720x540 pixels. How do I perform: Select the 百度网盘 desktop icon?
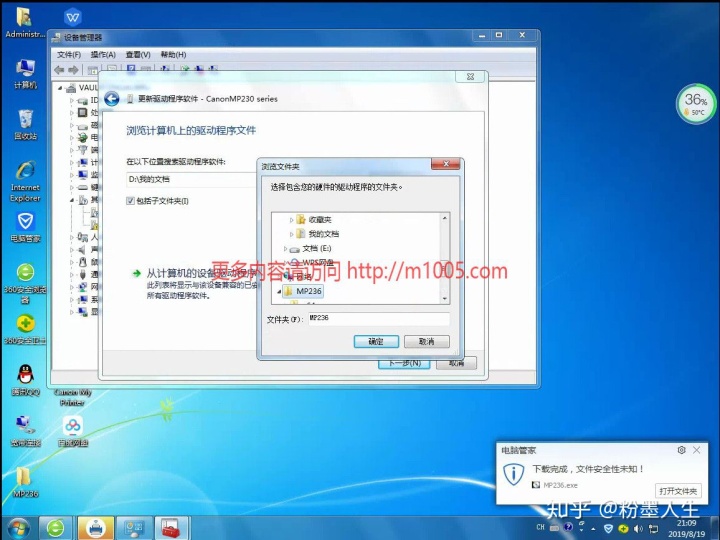point(73,431)
